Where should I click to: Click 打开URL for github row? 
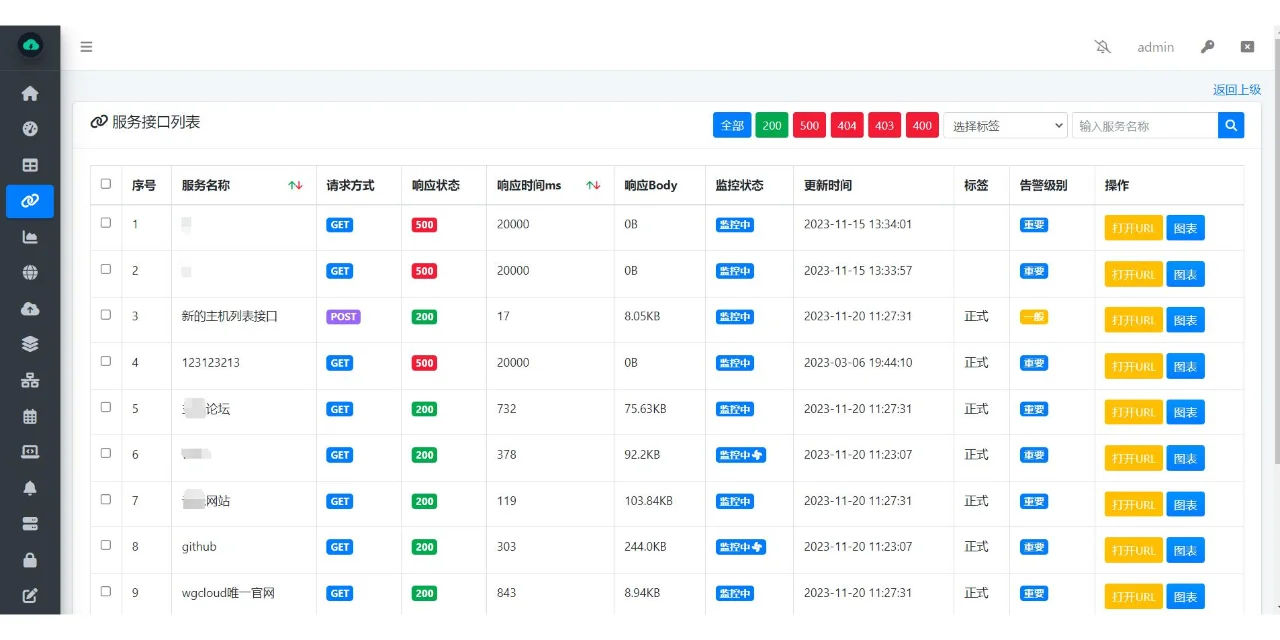1134,550
